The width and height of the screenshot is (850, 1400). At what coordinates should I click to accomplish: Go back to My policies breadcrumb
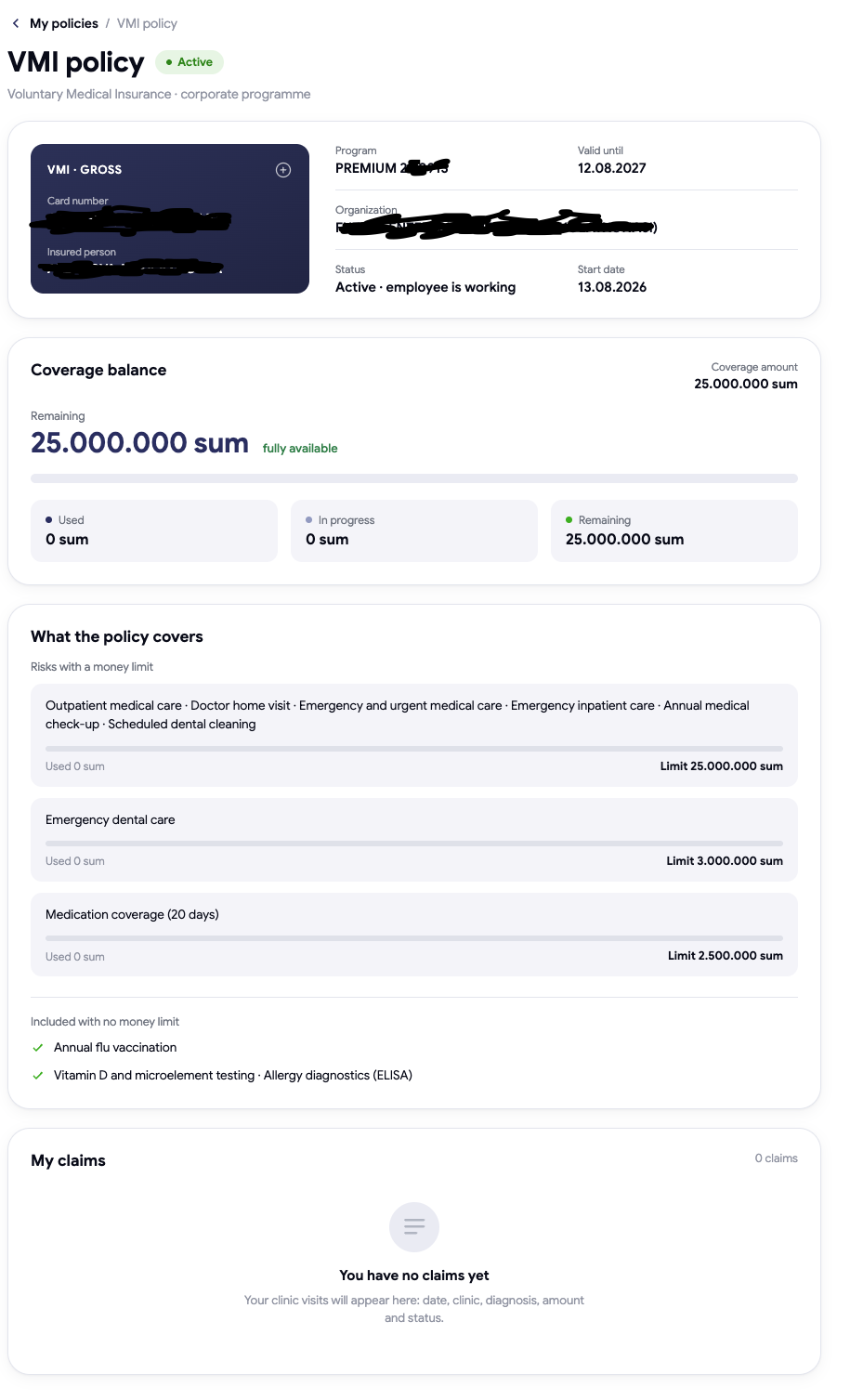pyautogui.click(x=64, y=23)
